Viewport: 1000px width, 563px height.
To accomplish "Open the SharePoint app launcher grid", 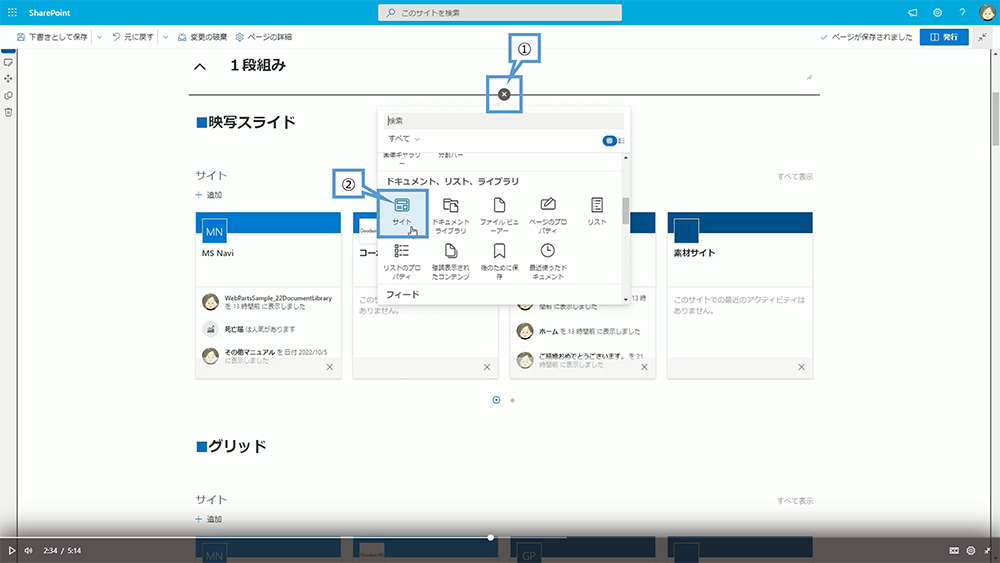I will click(x=12, y=12).
